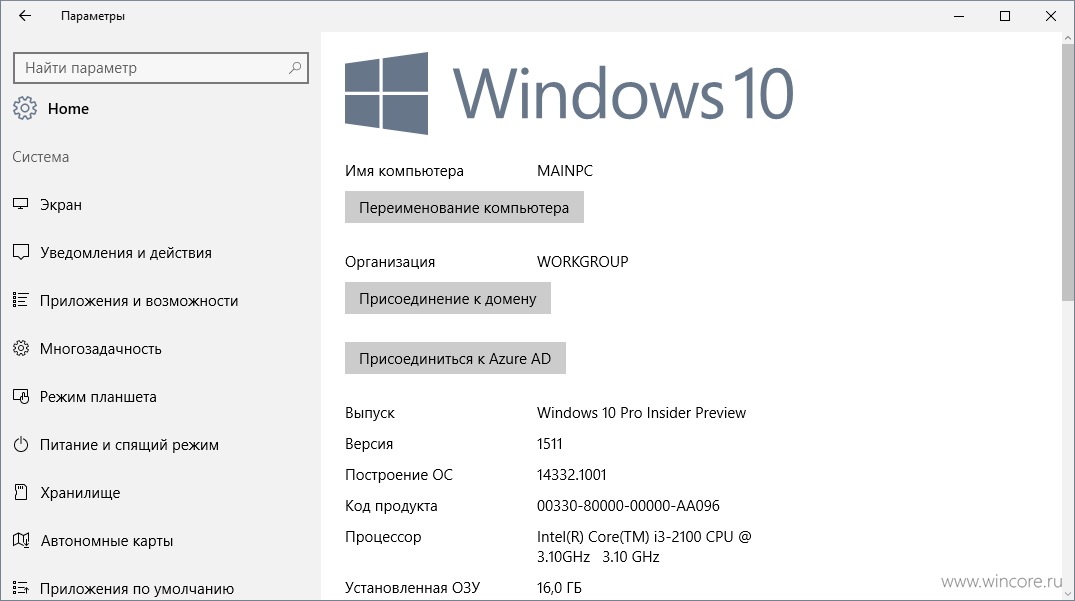The height and width of the screenshot is (601, 1075).
Task: Click Переименование компьютера button
Action: click(x=464, y=207)
